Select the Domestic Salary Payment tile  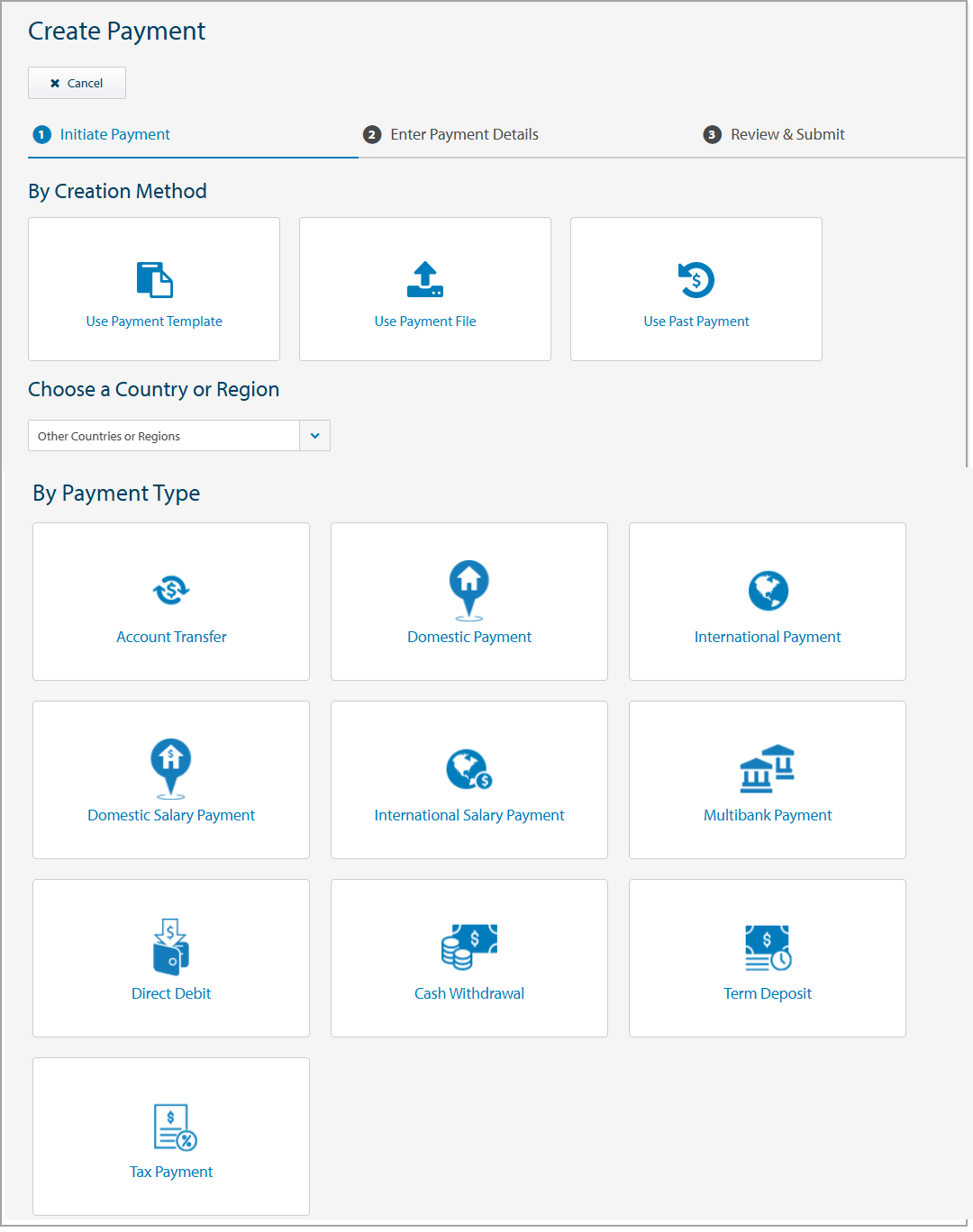pyautogui.click(x=170, y=780)
